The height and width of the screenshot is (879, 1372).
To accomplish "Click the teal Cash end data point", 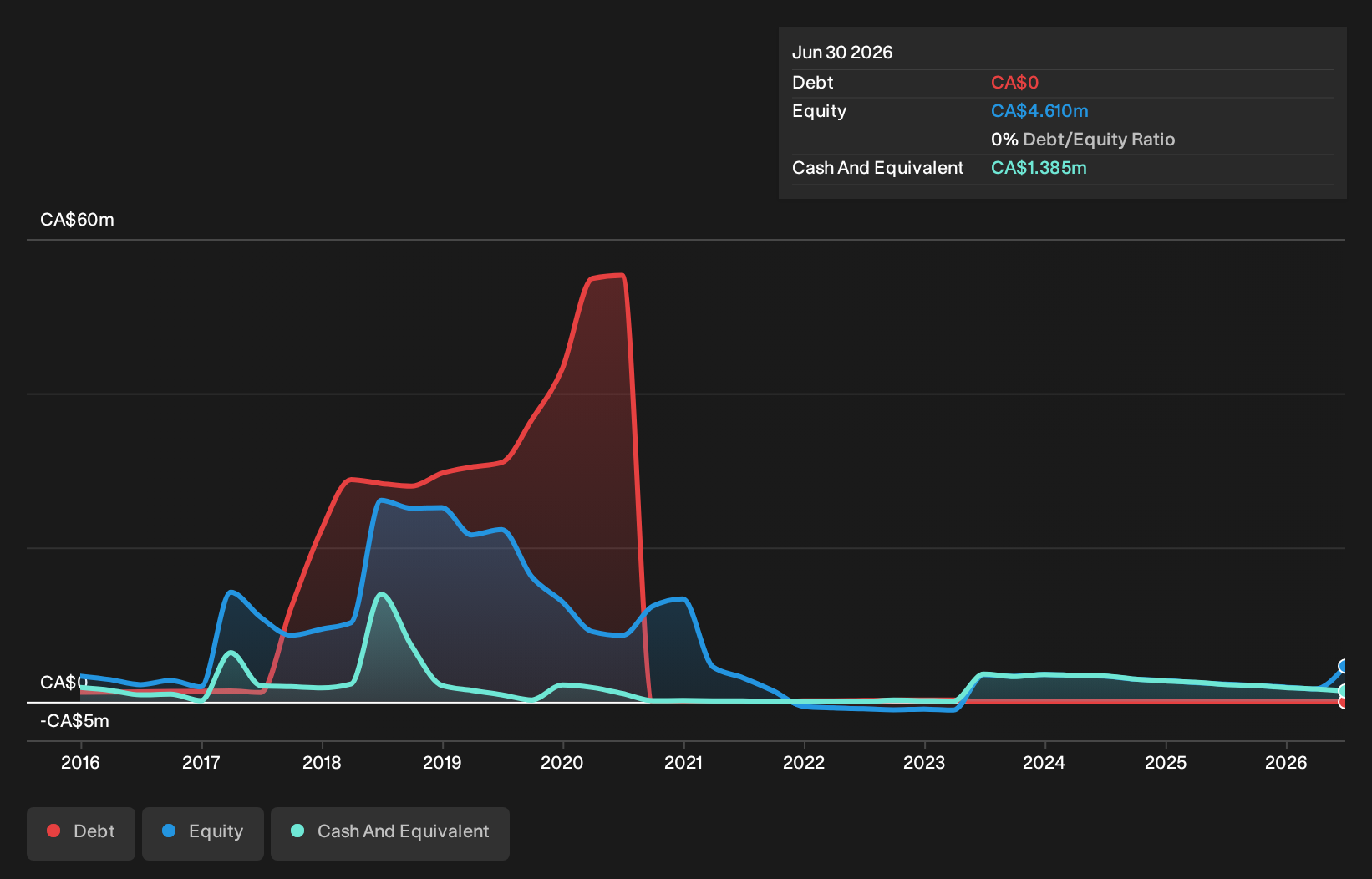I will [1344, 691].
